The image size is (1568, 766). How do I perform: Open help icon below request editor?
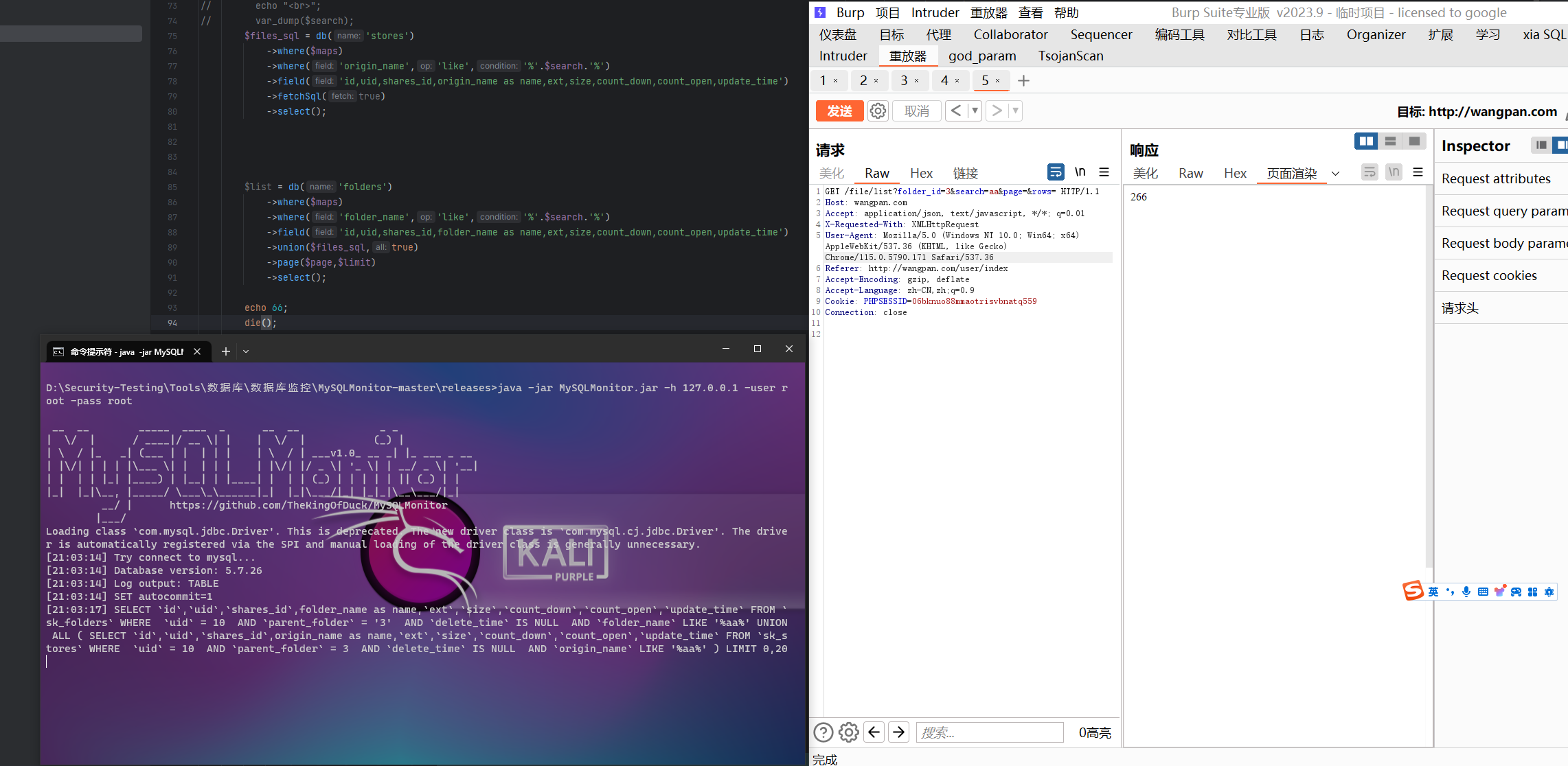pyautogui.click(x=823, y=732)
